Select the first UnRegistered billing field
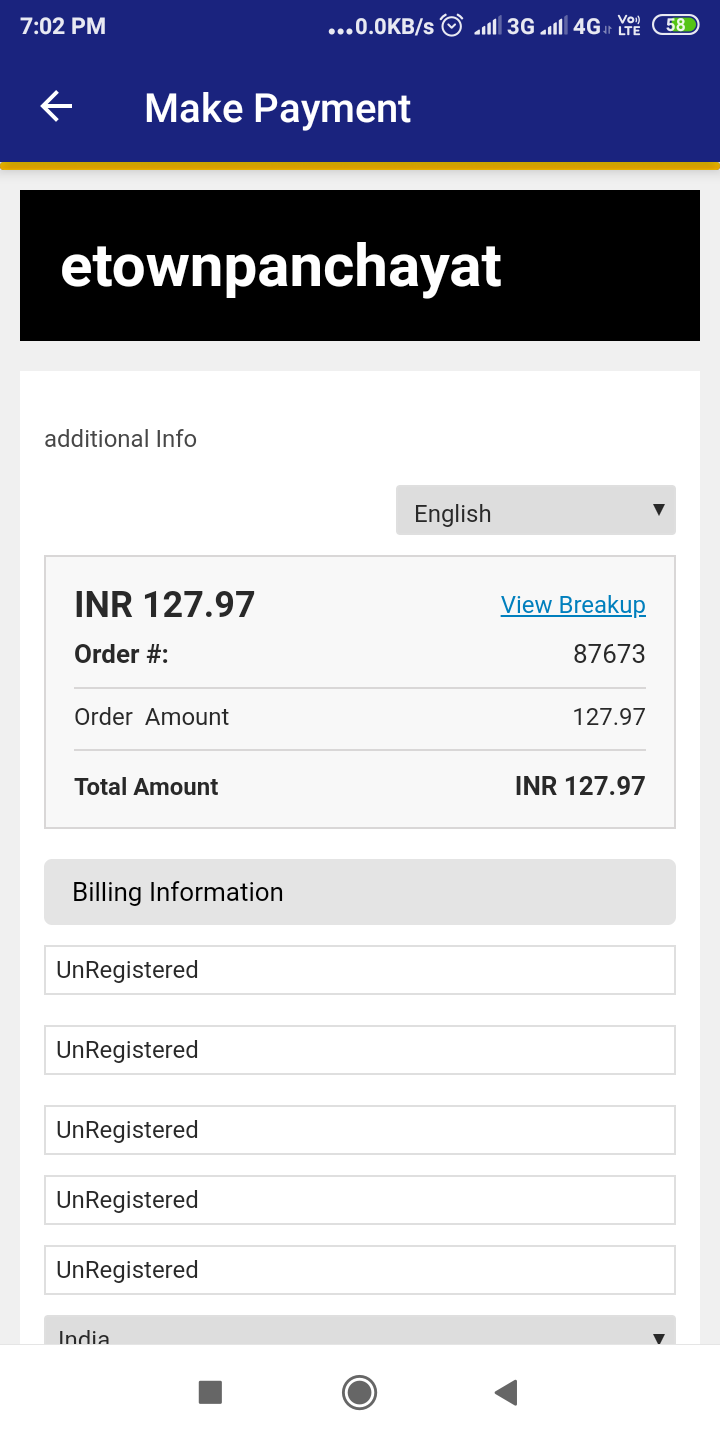 click(x=360, y=970)
